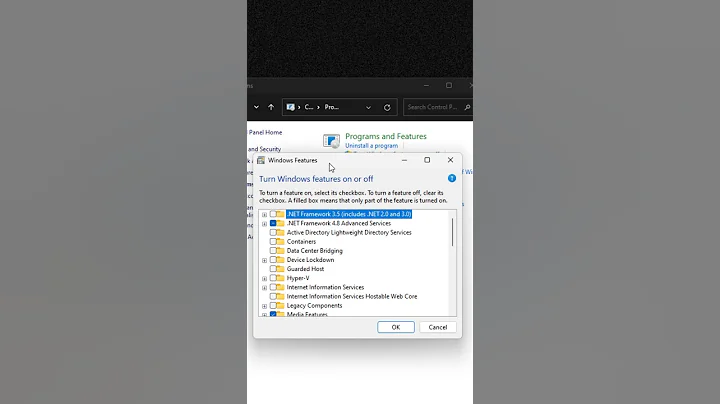Maximize the Control Panel window
720x404 pixels.
coord(449,85)
